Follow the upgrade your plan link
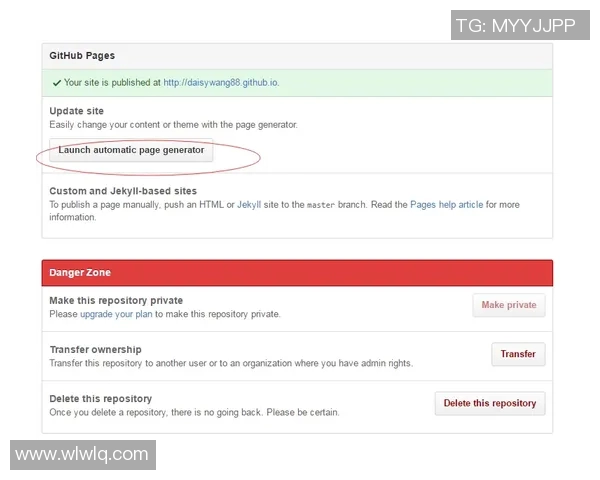 pos(117,314)
